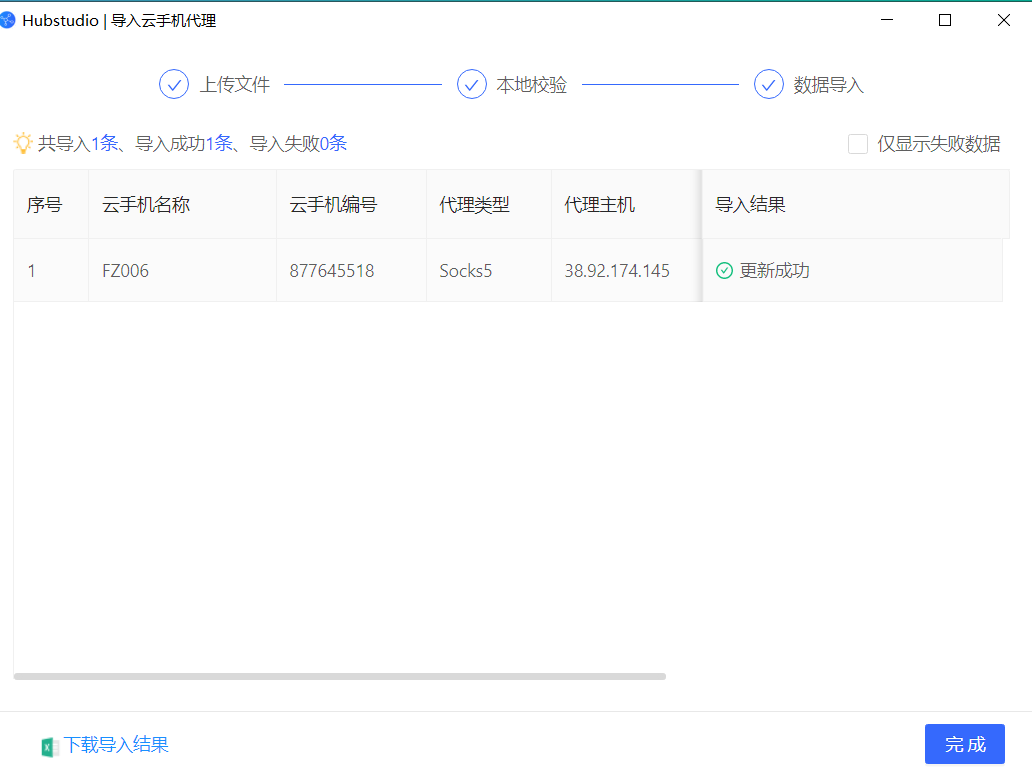Image resolution: width=1032 pixels, height=775 pixels.
Task: Click the Excel icon beside 下载导入结果
Action: tap(49, 746)
